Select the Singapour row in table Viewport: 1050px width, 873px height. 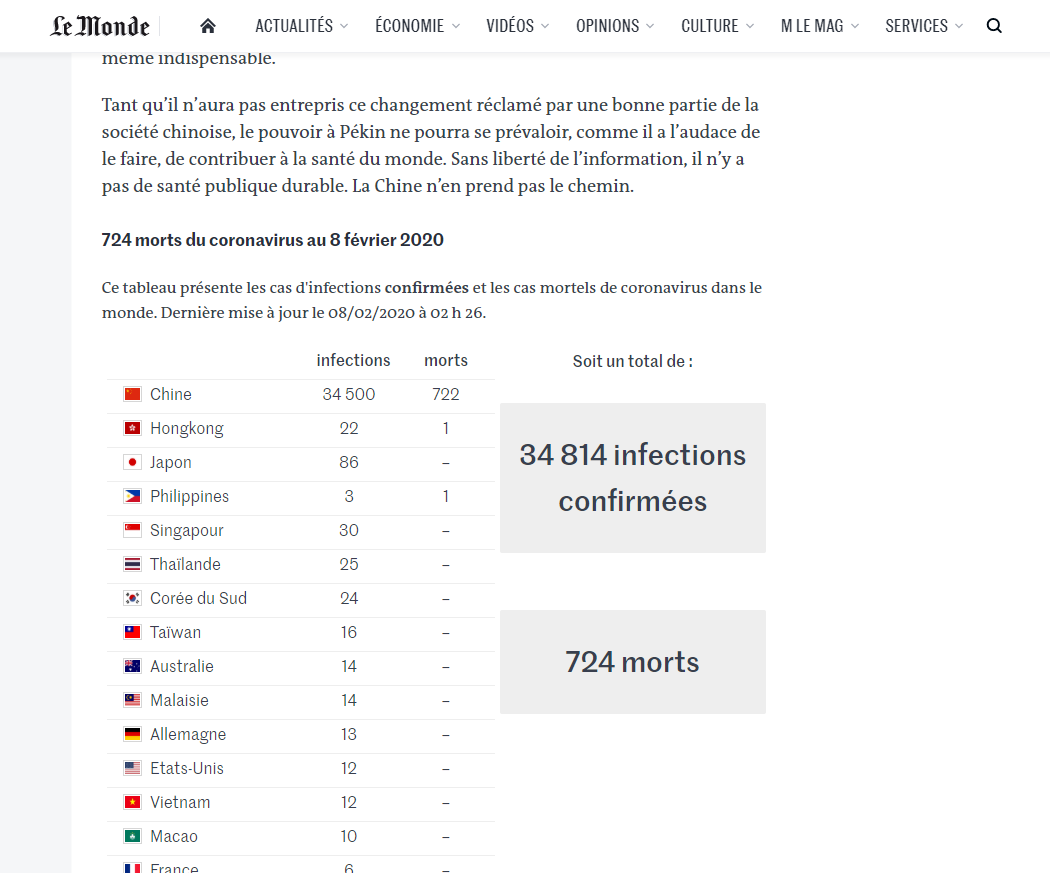click(300, 530)
